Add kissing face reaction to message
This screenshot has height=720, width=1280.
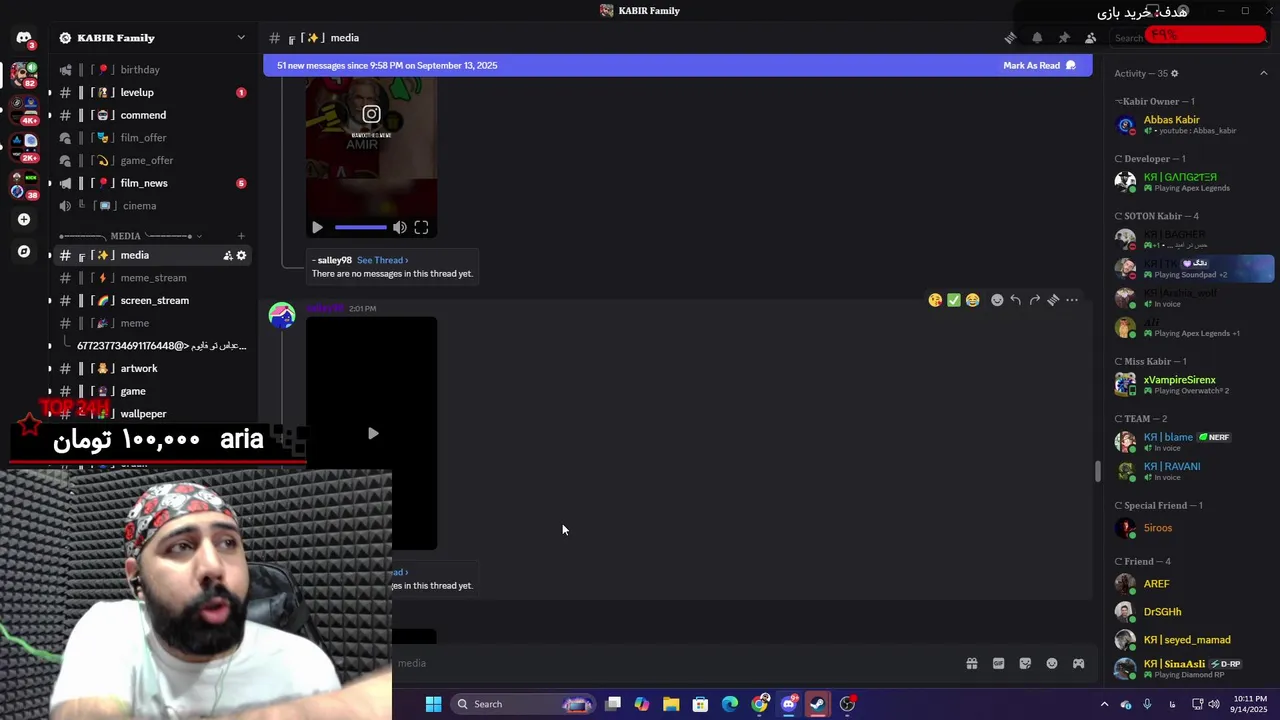935,300
